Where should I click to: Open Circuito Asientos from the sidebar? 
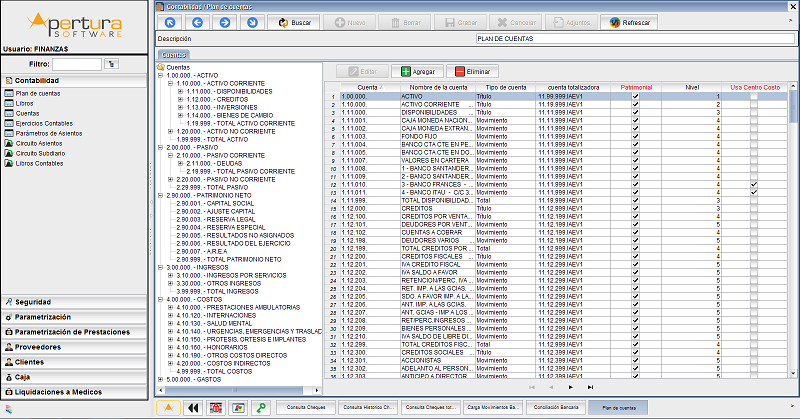38,143
